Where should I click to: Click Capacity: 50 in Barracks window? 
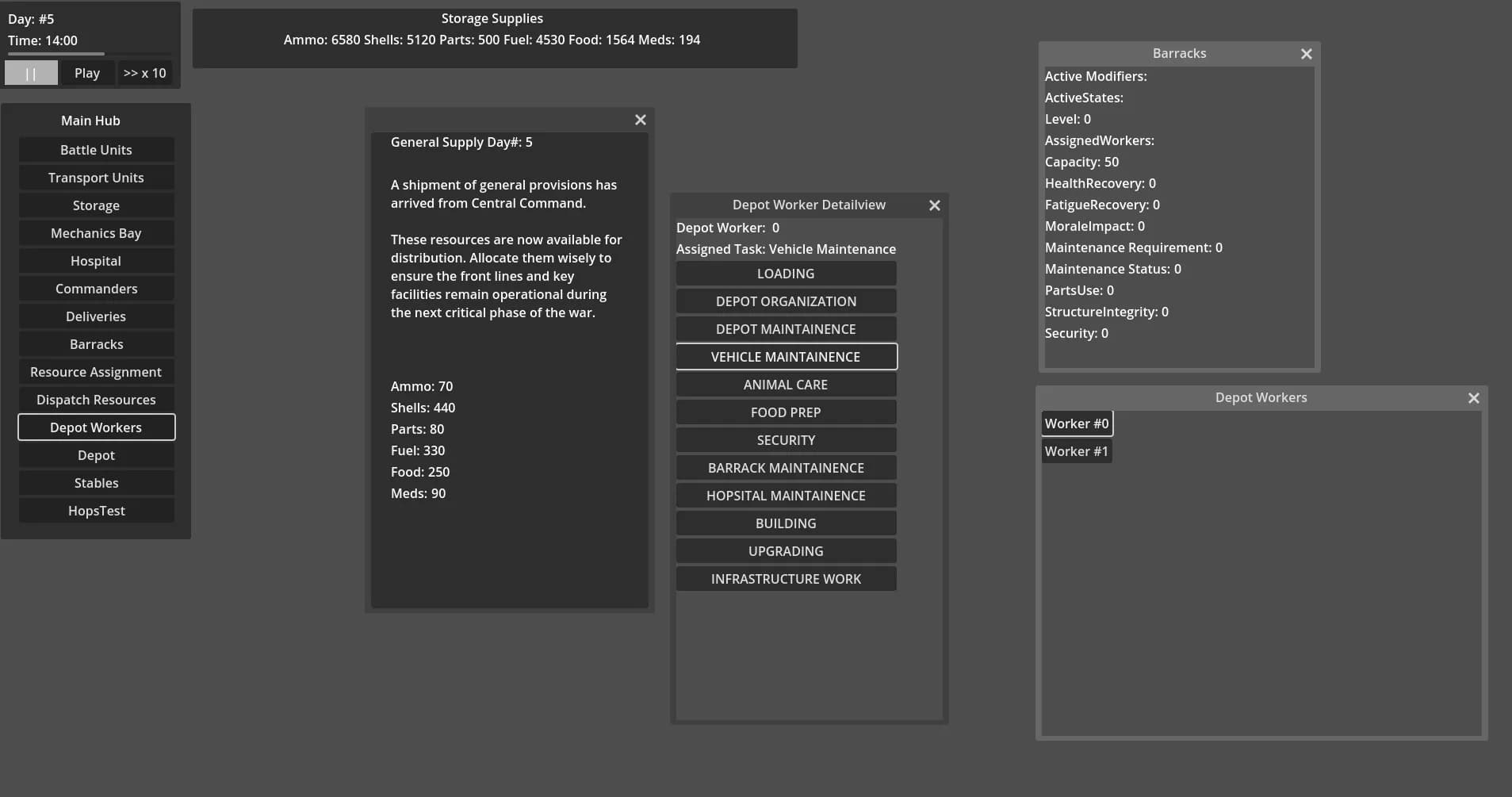point(1081,162)
